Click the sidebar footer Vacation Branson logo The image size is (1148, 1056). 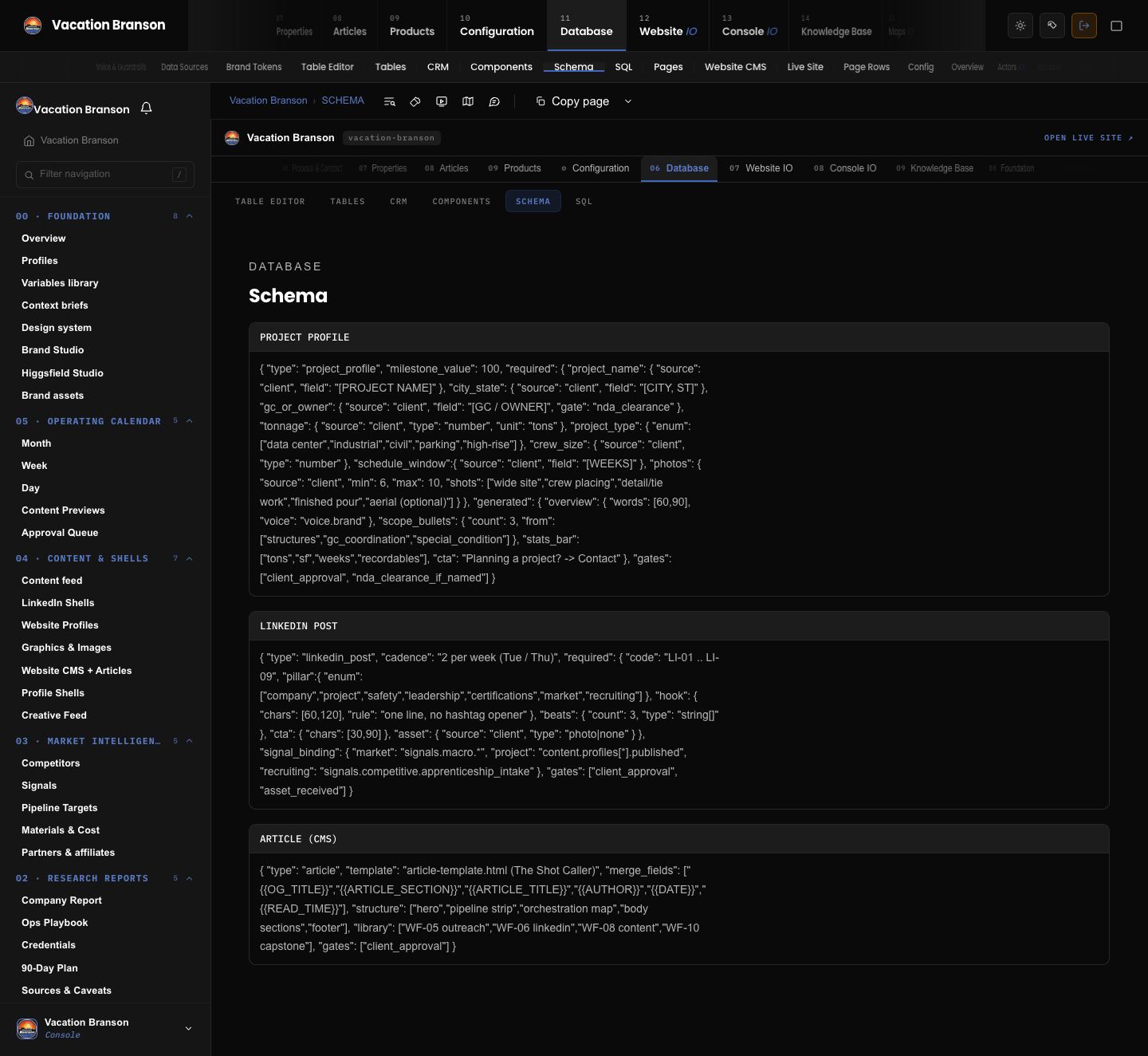27,1028
